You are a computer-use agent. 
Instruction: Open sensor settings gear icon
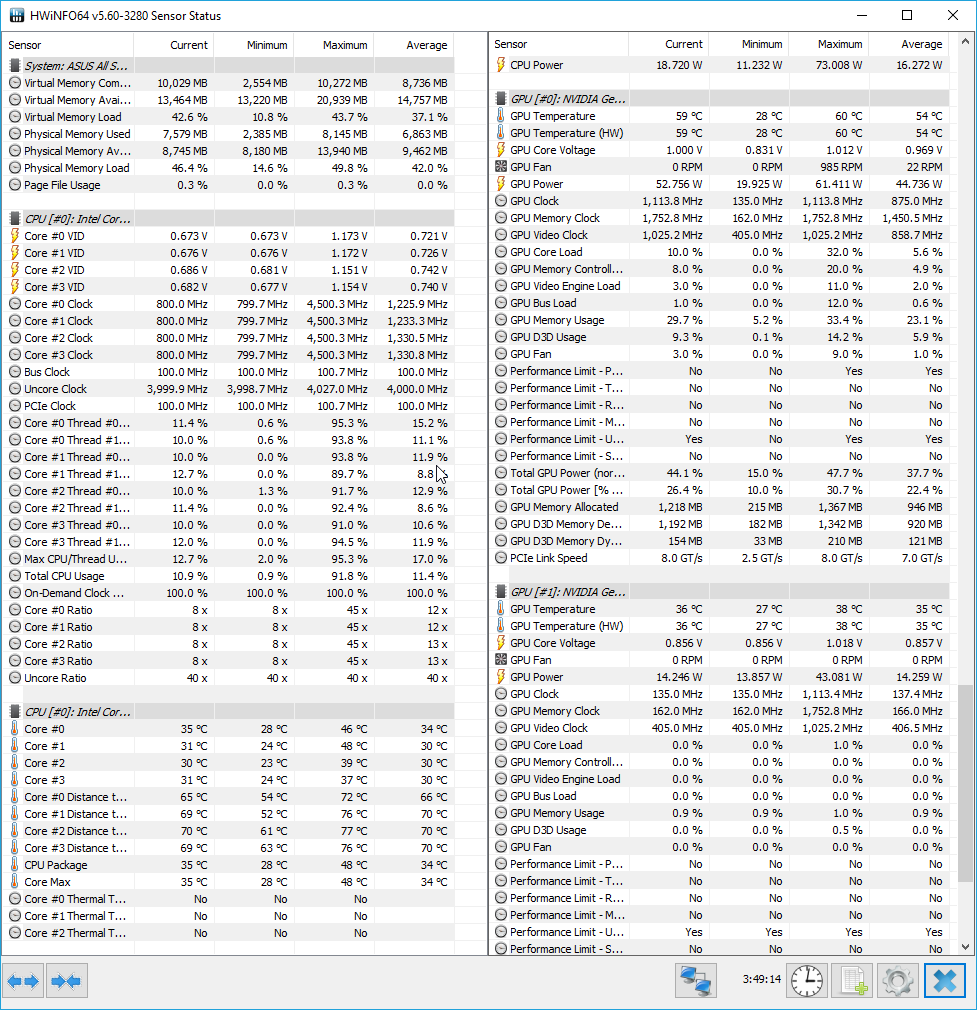(897, 981)
